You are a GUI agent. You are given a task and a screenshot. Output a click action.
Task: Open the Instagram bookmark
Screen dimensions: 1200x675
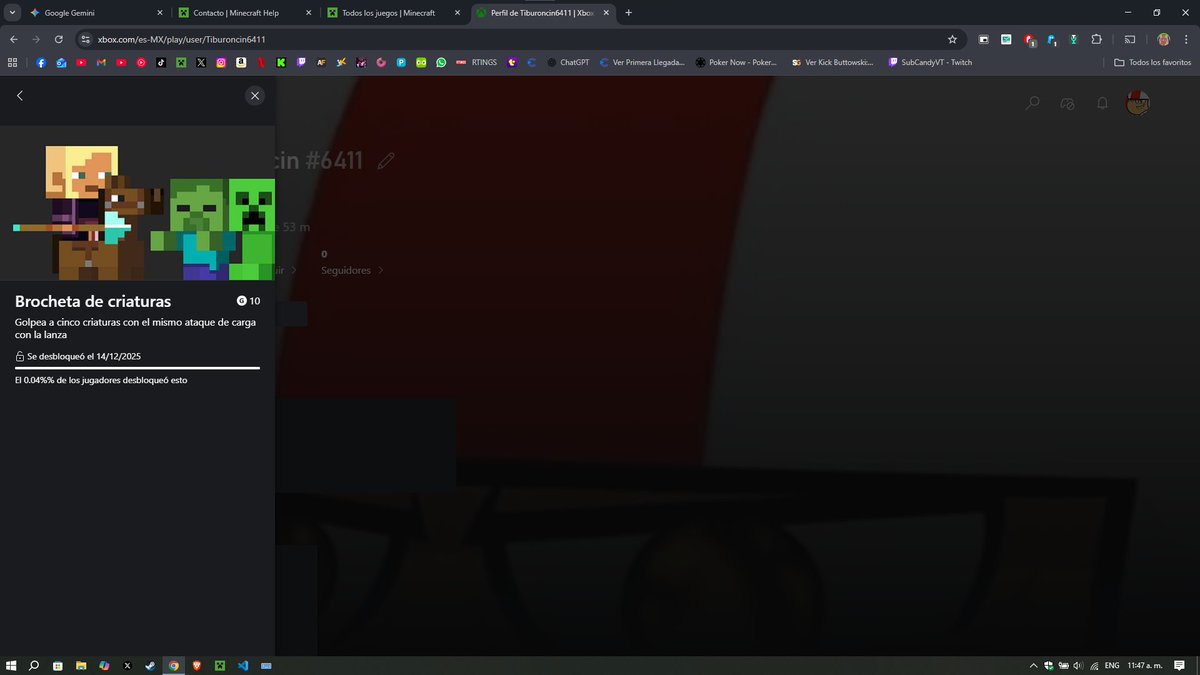pos(221,62)
